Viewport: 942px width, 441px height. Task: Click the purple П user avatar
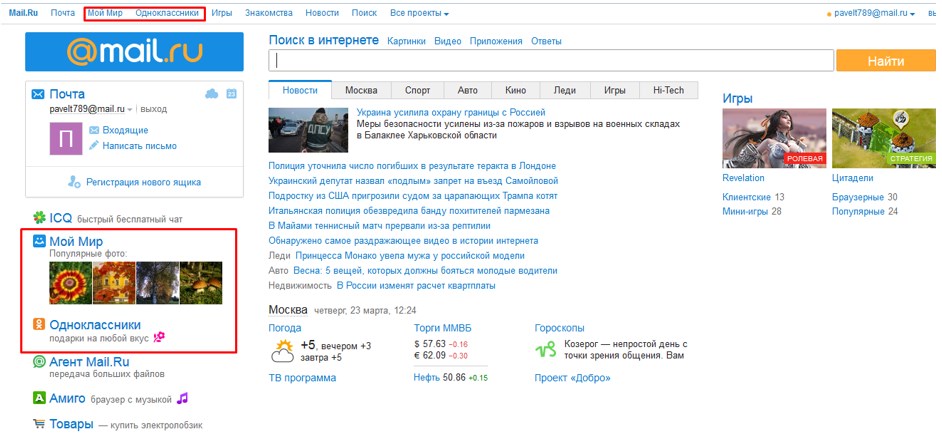[x=65, y=138]
